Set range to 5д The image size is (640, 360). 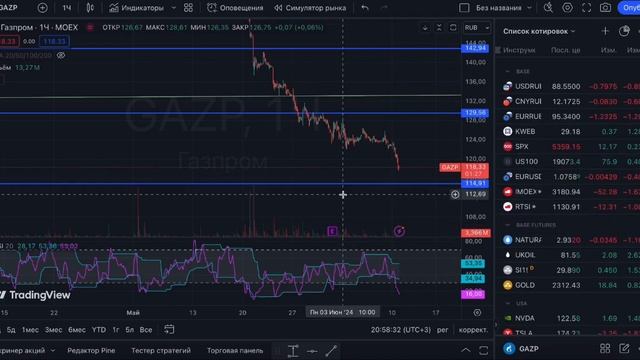point(11,330)
